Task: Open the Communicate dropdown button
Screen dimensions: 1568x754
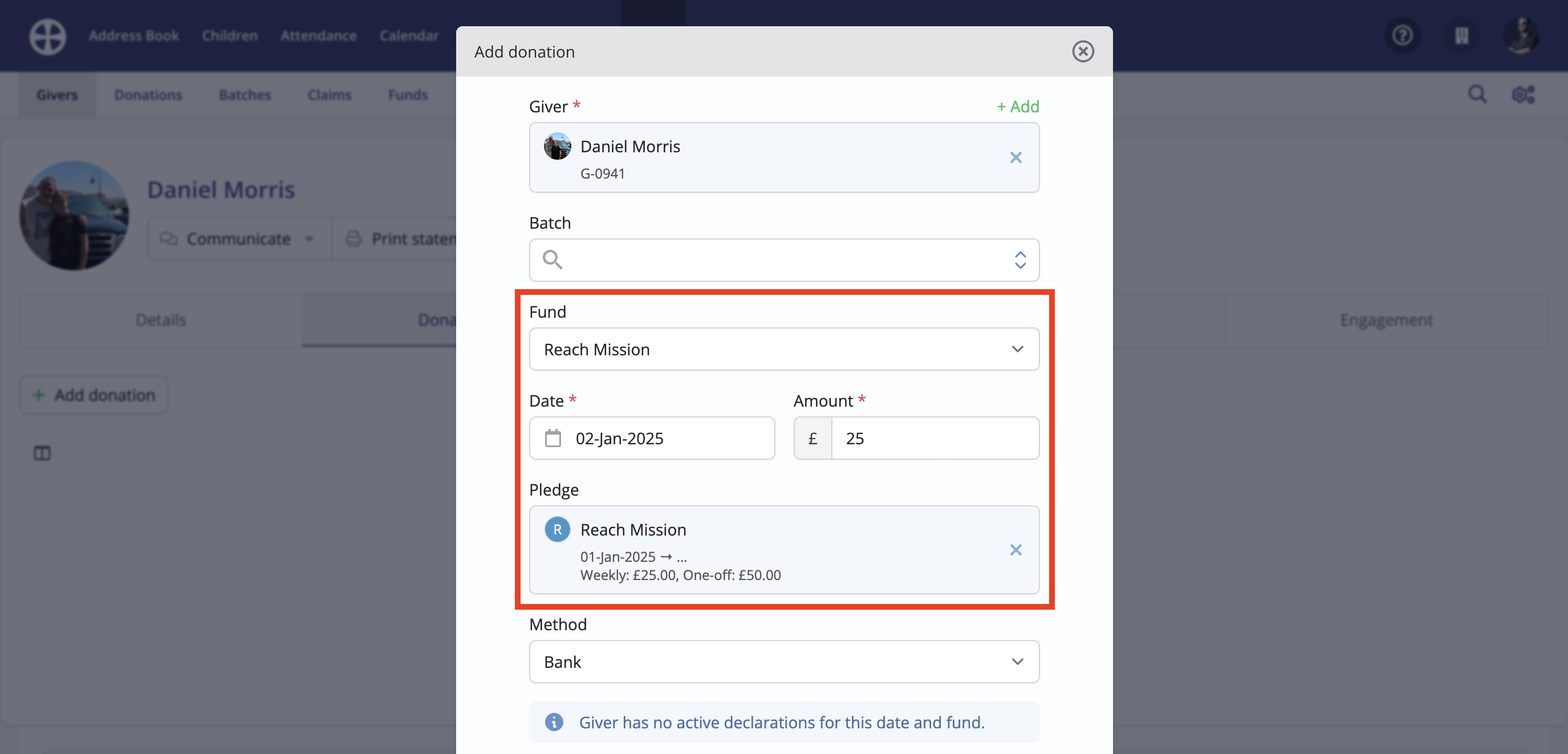Action: coord(239,239)
